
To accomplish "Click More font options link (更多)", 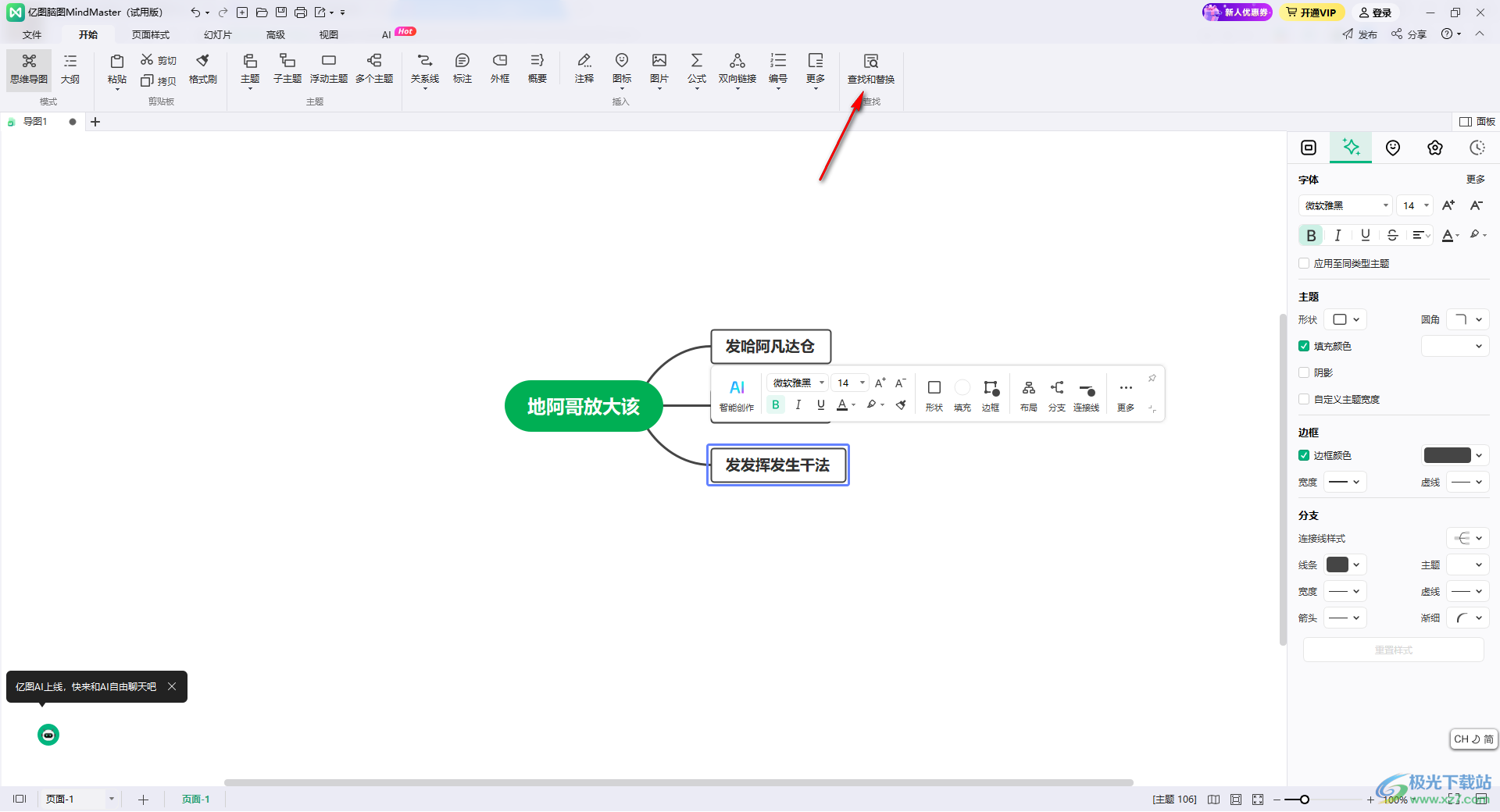I will (x=1476, y=180).
